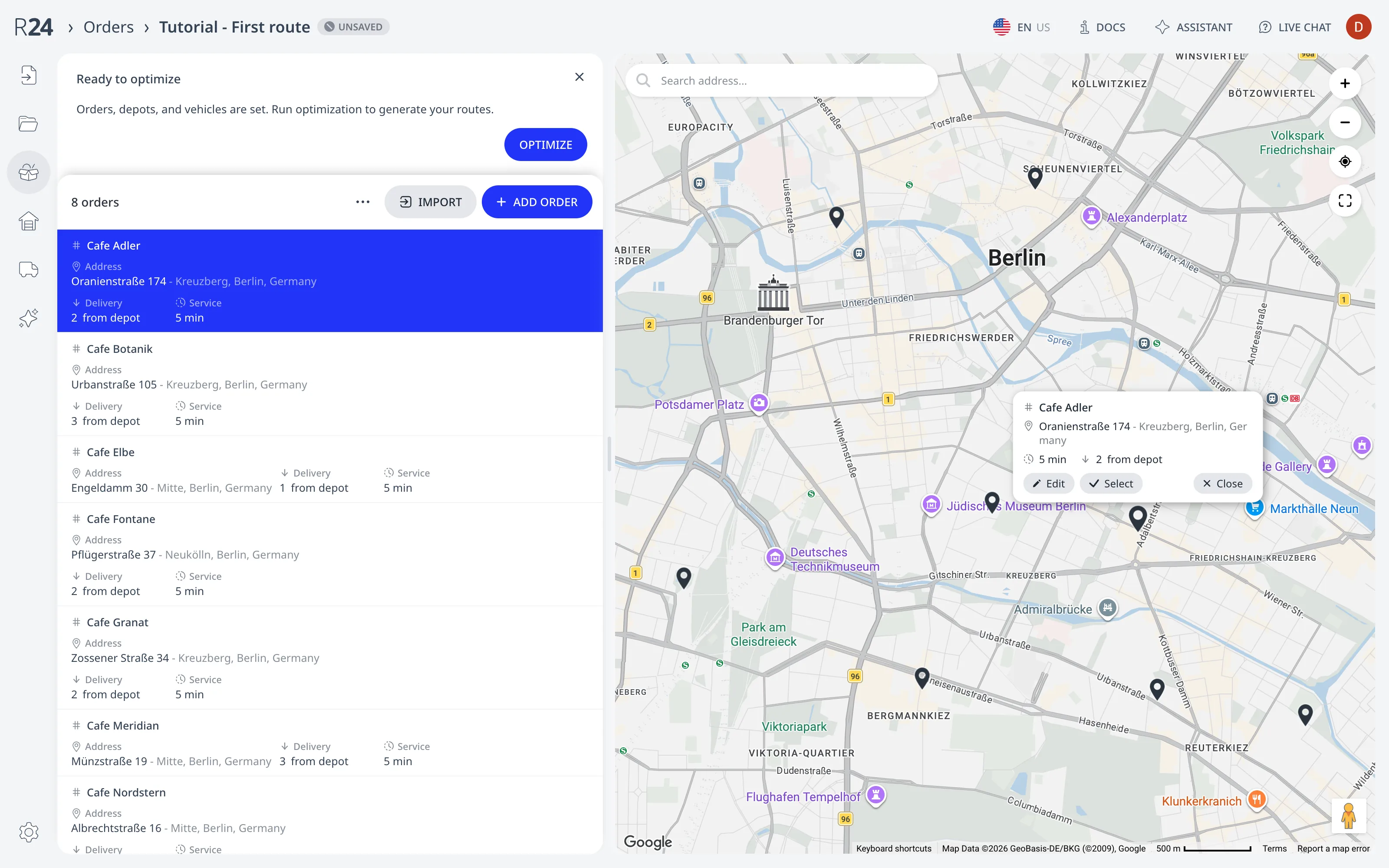Viewport: 1389px width, 868px height.
Task: Go to Orders breadcrumb
Action: click(109, 27)
